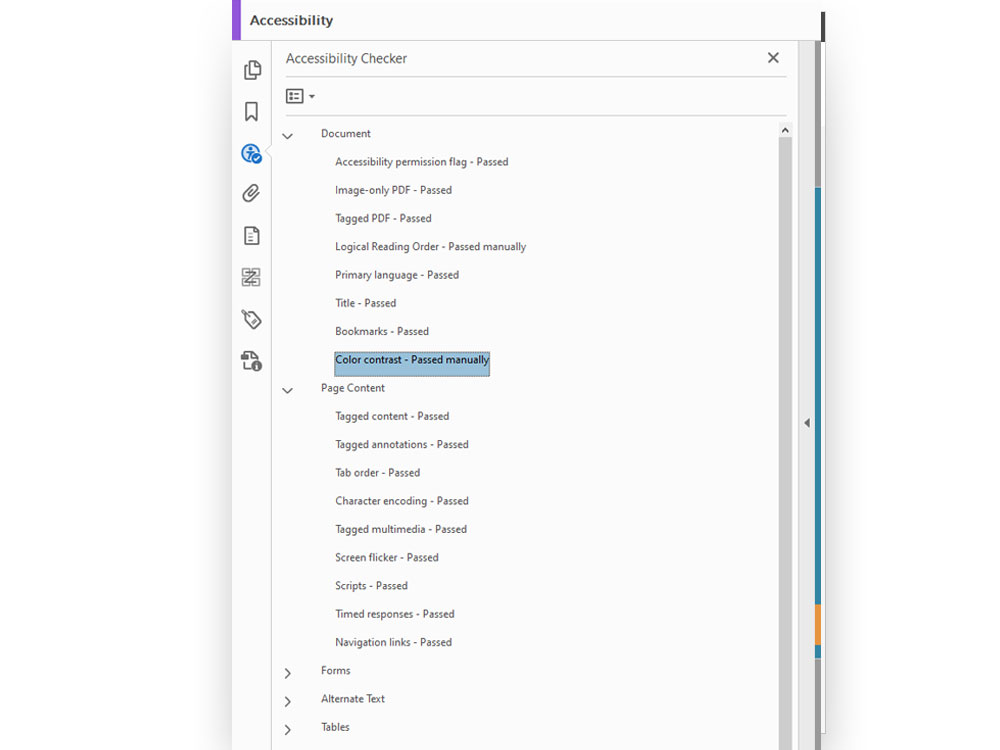Click the checker list vertical scrollbar track

785,443
